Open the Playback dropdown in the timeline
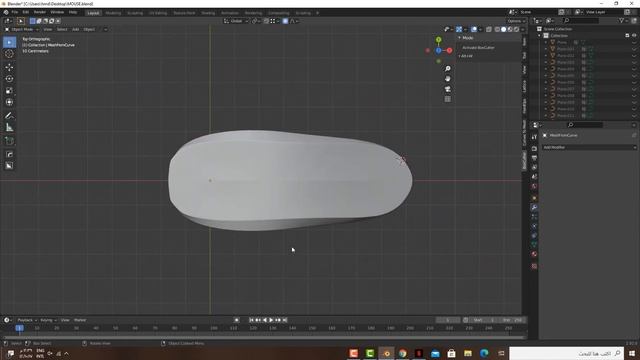Screen dimensions: 640x360 [27, 320]
